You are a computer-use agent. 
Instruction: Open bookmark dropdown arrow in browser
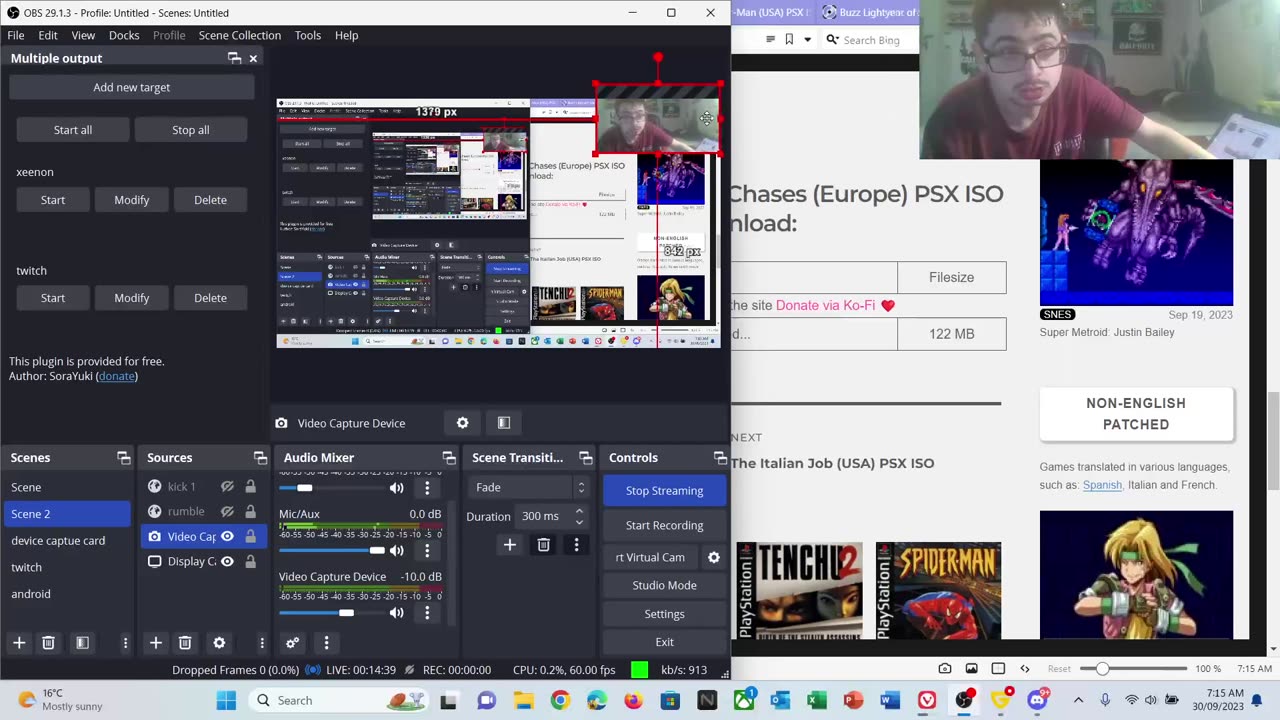807,40
